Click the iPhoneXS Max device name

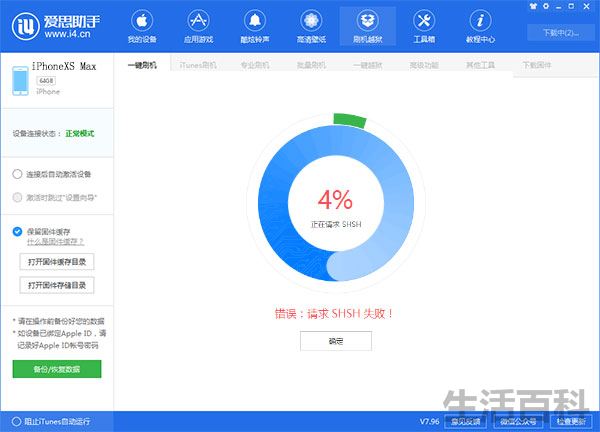click(x=64, y=66)
